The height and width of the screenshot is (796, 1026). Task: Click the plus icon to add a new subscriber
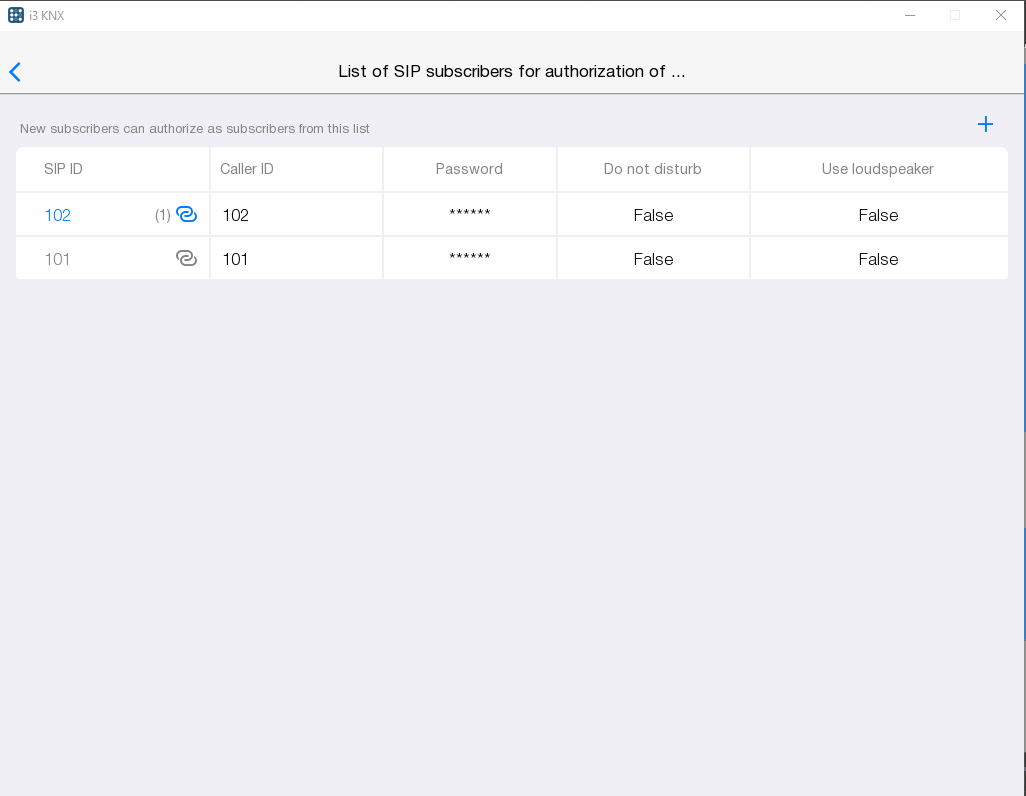pos(985,124)
